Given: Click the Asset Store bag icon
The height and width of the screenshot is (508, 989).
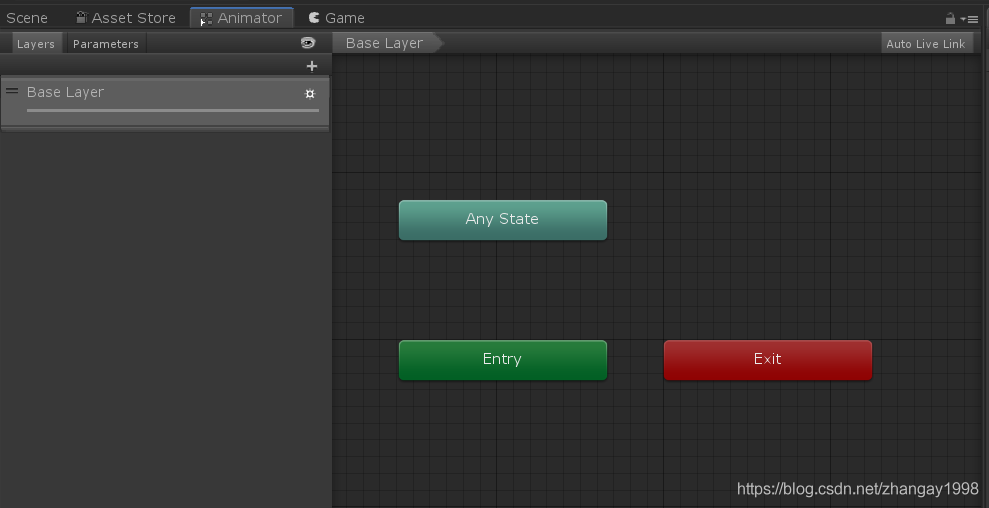Looking at the screenshot, I should point(81,17).
